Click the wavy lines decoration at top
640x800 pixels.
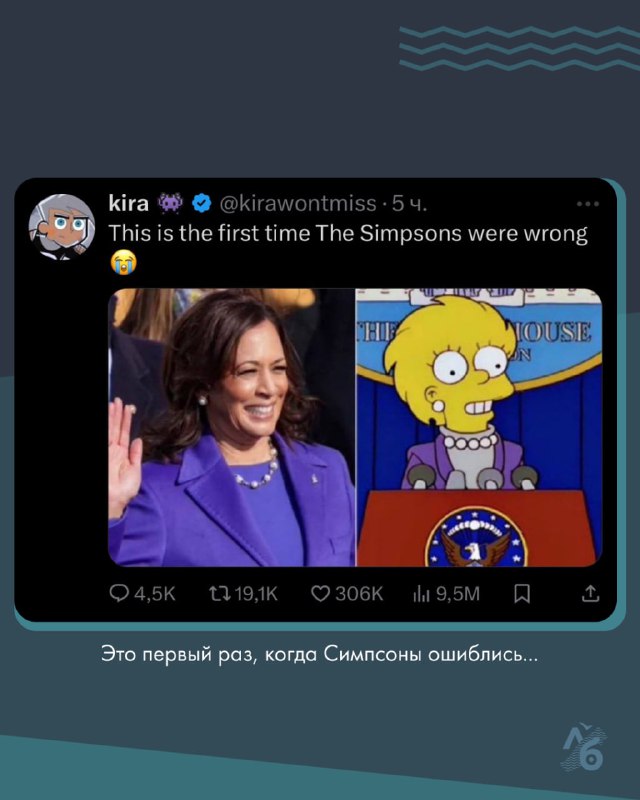(520, 48)
